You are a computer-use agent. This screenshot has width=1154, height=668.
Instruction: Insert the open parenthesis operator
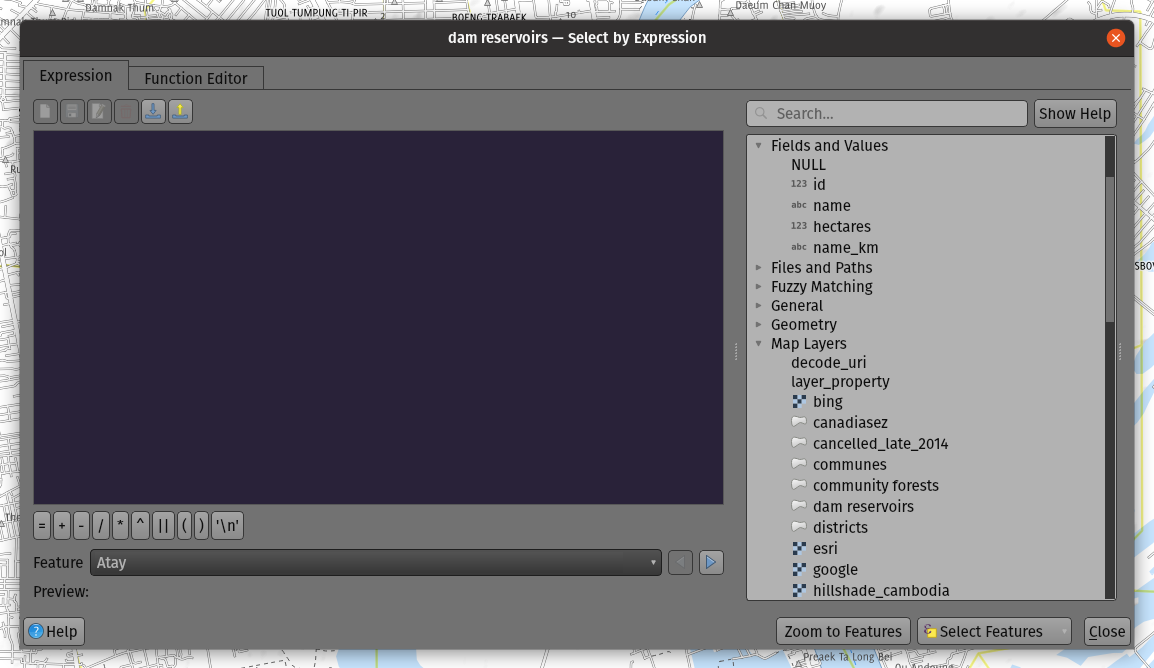point(184,526)
